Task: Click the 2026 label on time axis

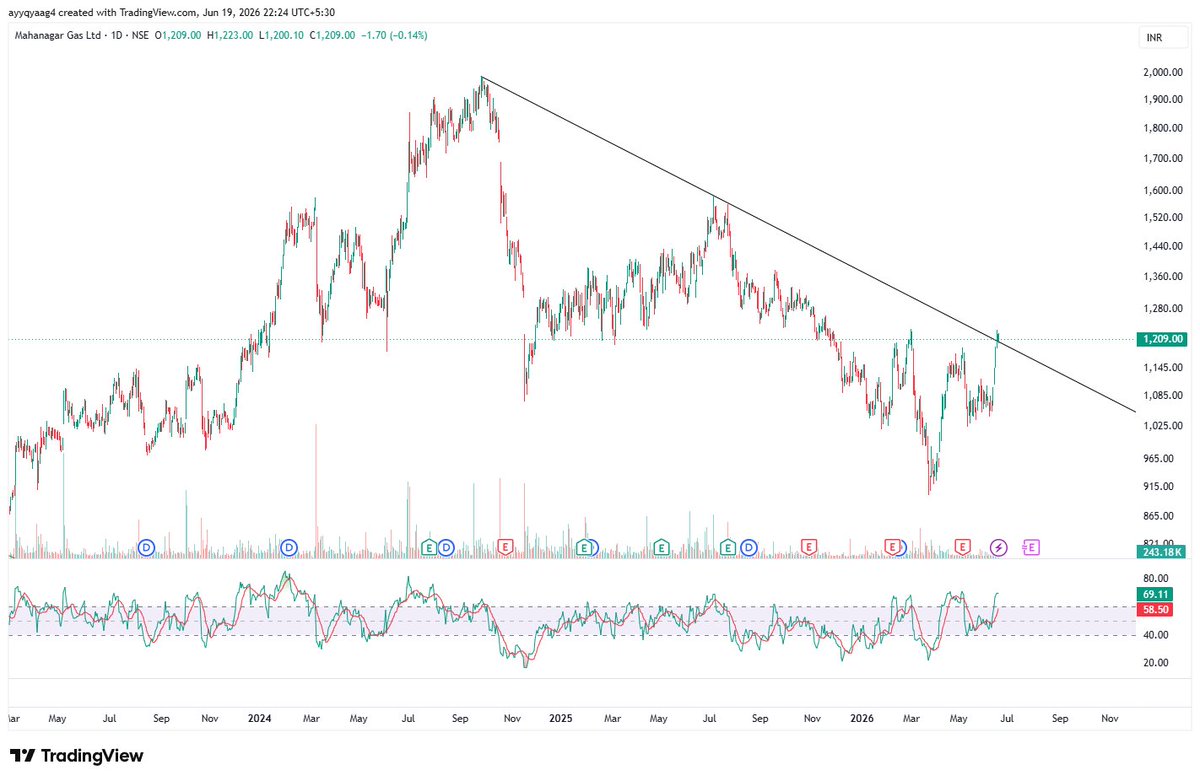Action: [860, 718]
